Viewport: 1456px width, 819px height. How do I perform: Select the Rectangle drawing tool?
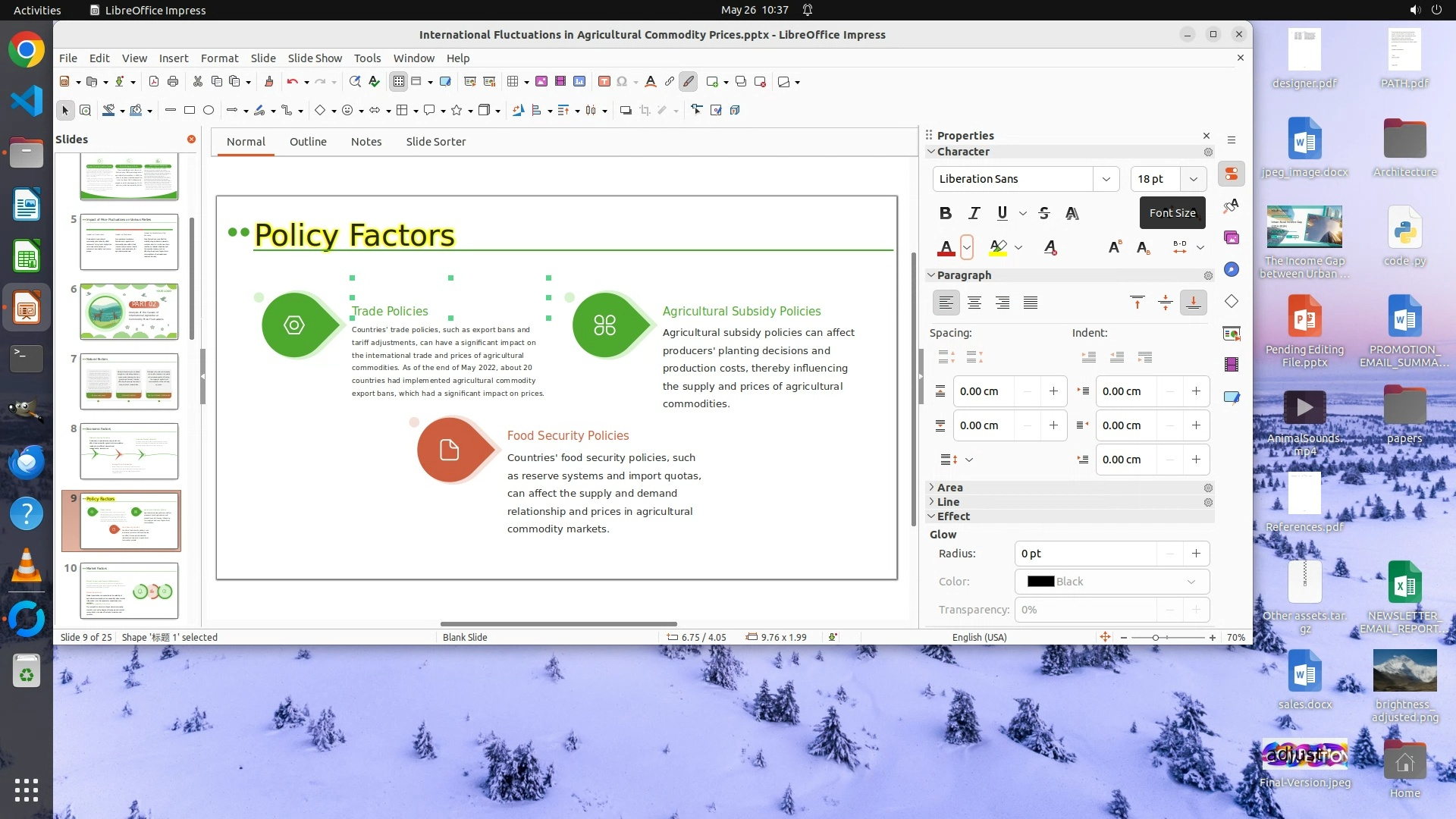pos(190,111)
